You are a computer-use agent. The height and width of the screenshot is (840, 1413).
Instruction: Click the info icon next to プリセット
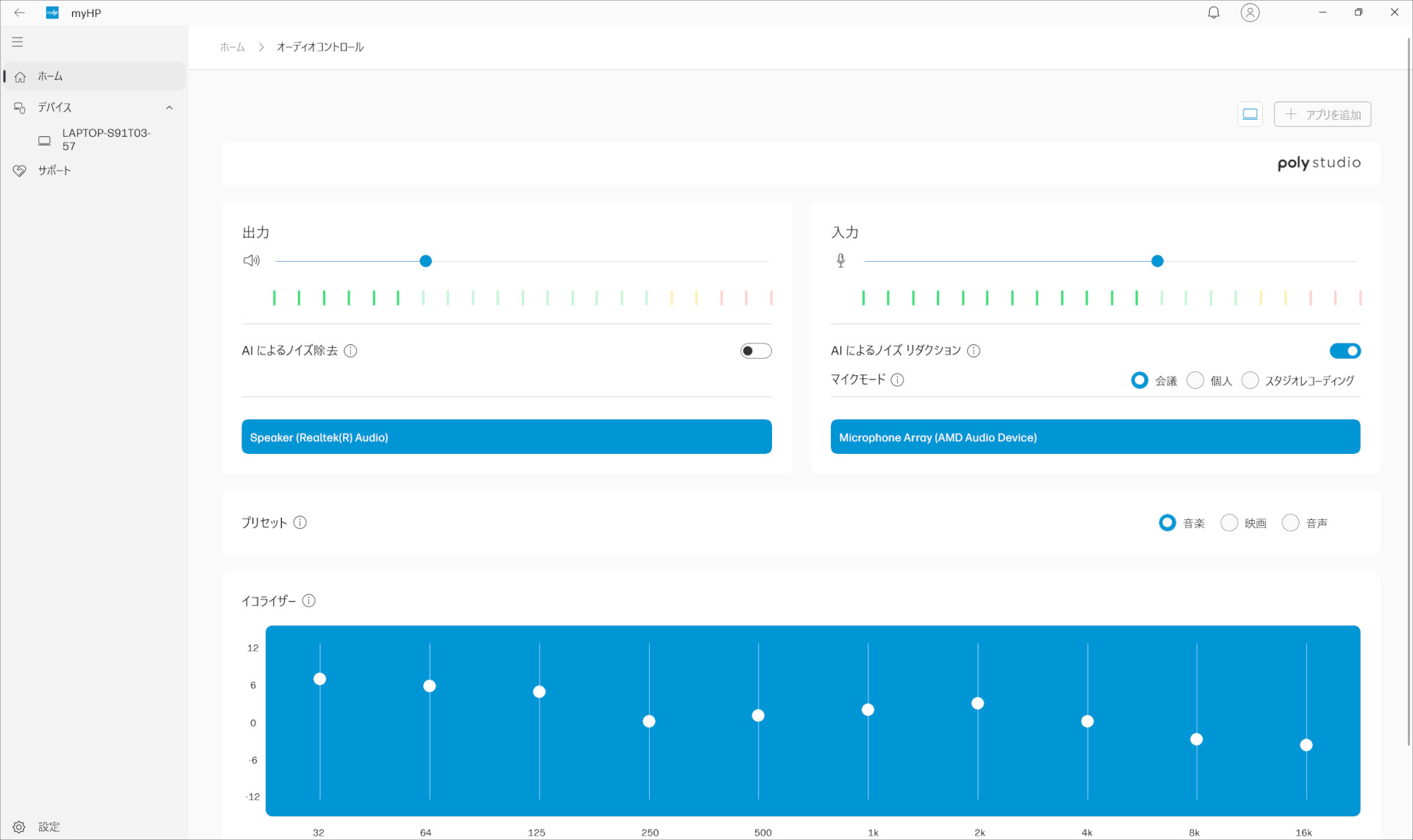point(300,522)
